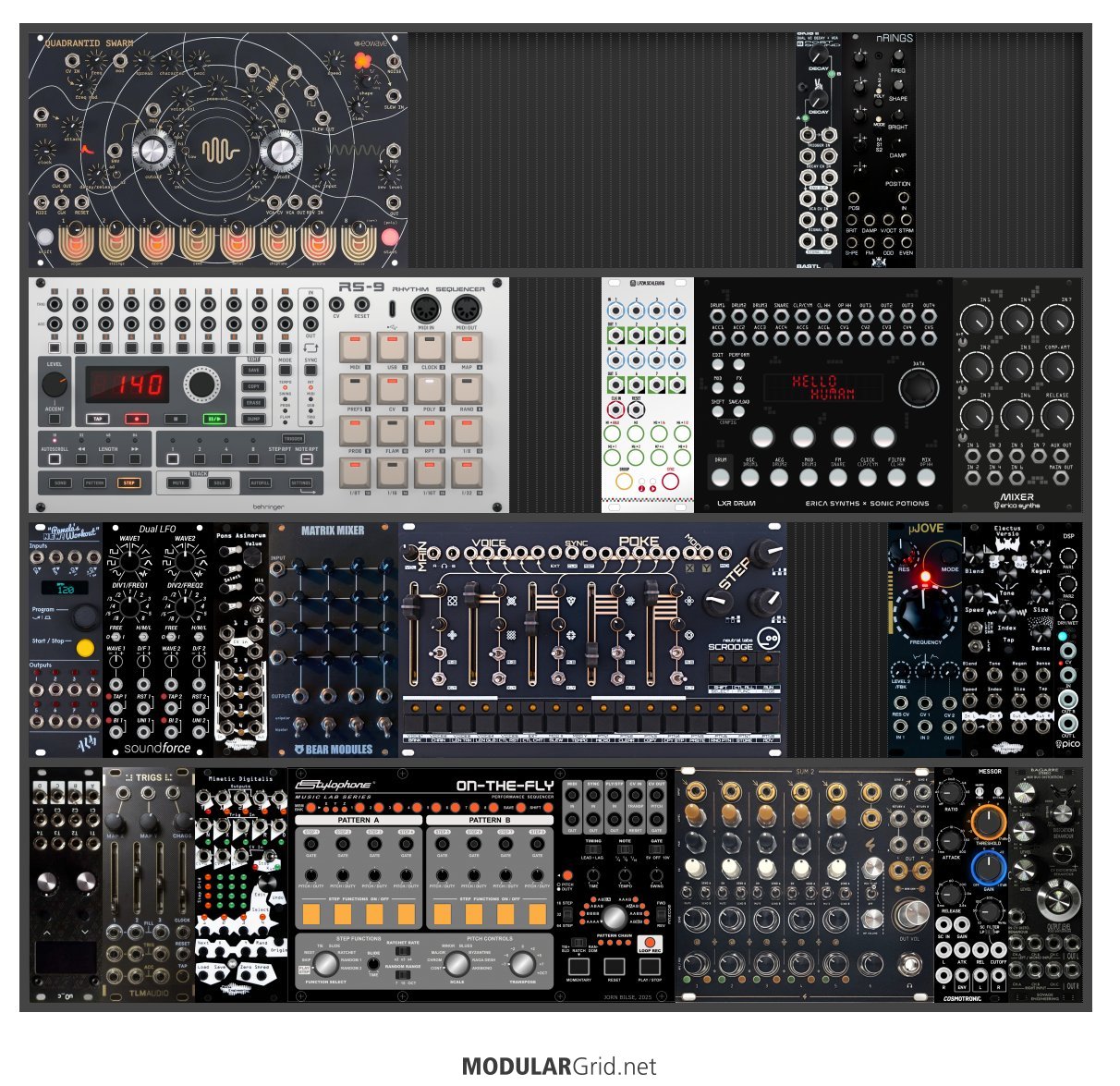Click the RS-9 stop transport button
Image resolution: width=1120 pixels, height=1086 pixels.
coord(176,419)
